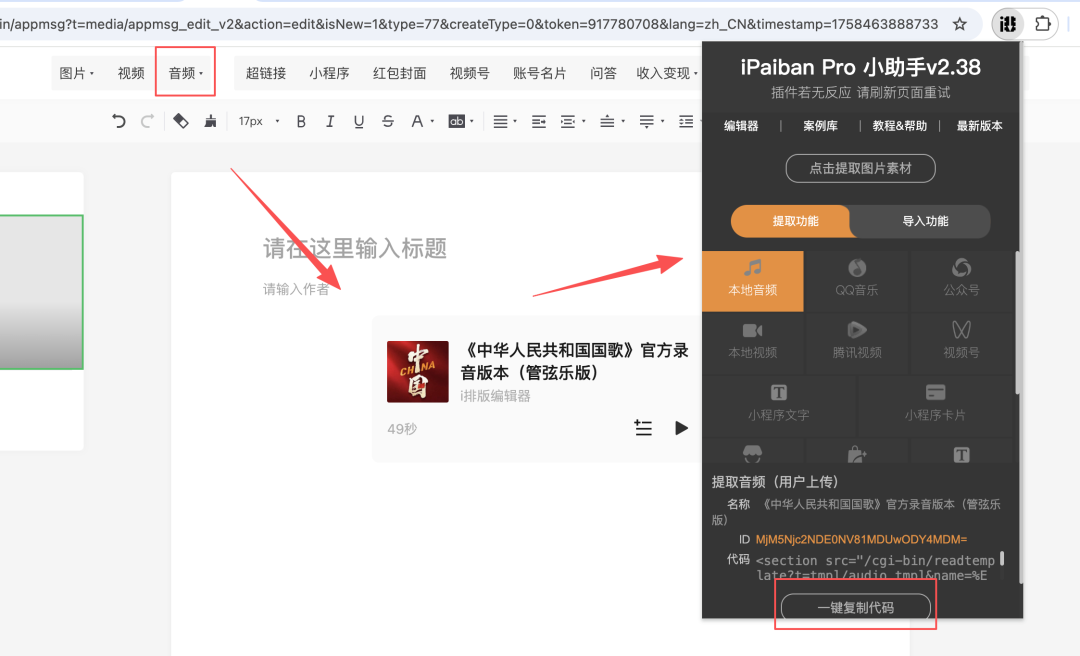This screenshot has height=656, width=1080.
Task: Toggle italic formatting
Action: (330, 121)
